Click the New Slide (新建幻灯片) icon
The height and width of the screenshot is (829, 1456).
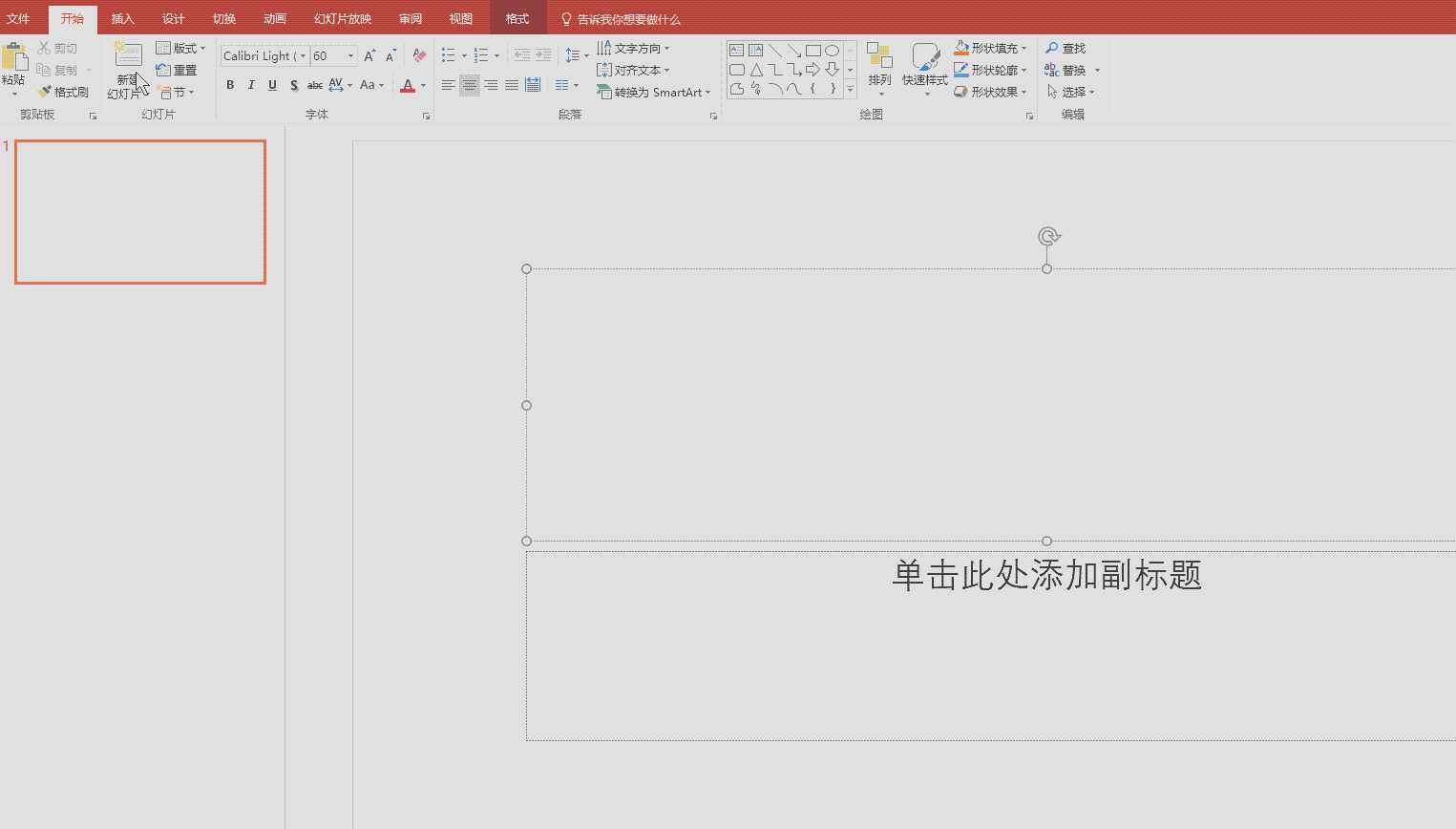(128, 55)
